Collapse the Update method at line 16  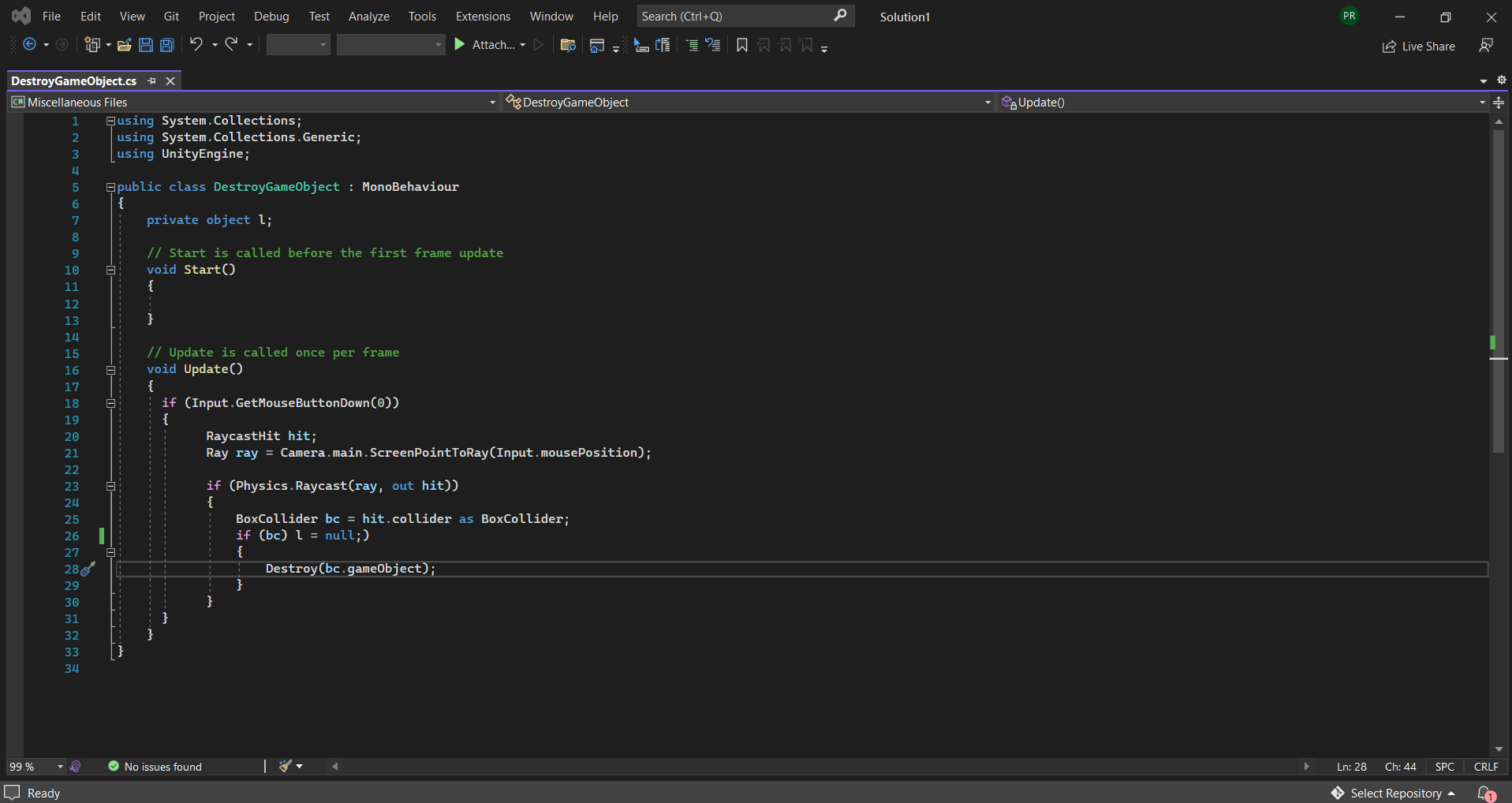[110, 369]
